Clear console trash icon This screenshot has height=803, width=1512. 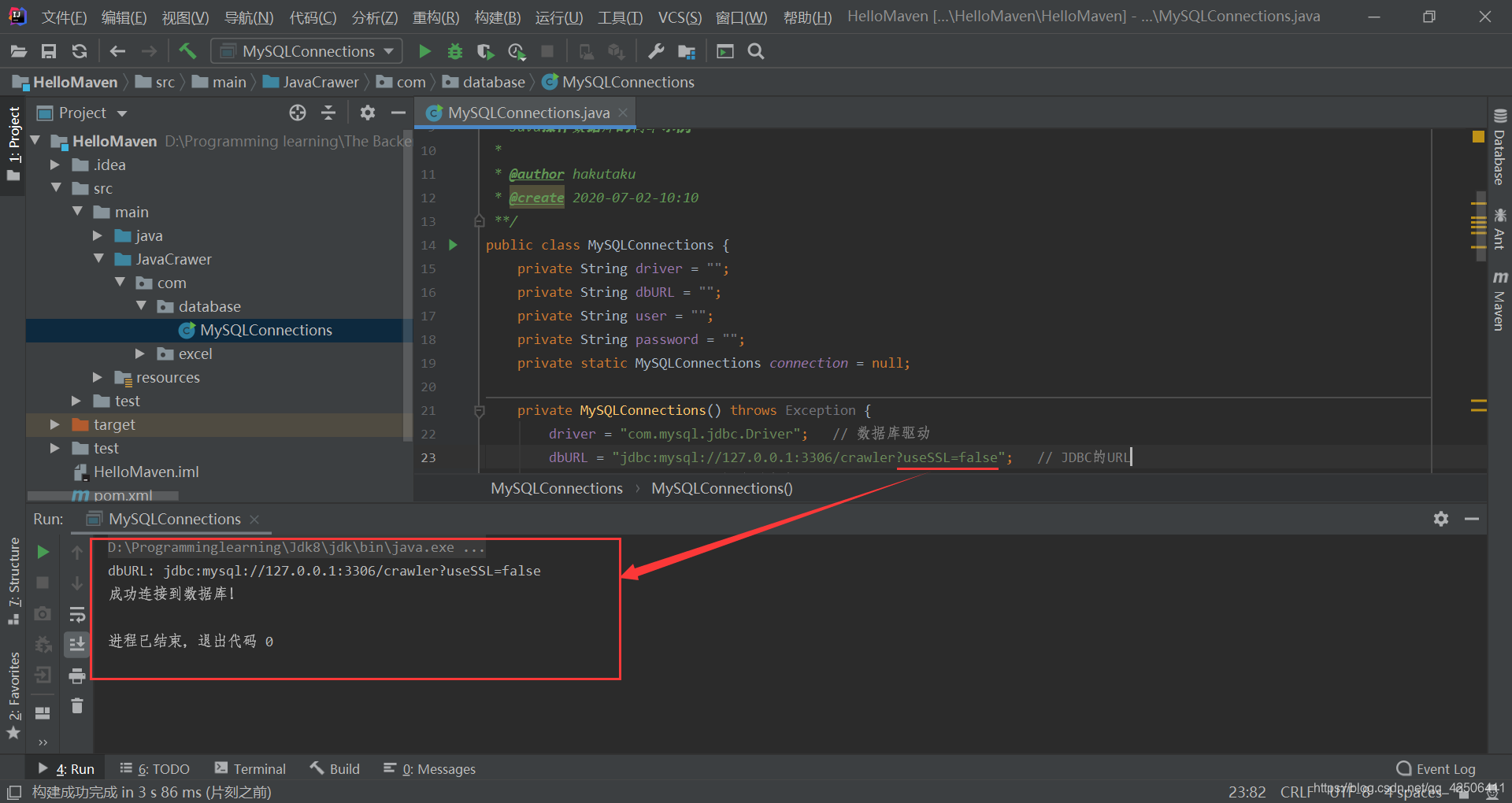coord(77,706)
